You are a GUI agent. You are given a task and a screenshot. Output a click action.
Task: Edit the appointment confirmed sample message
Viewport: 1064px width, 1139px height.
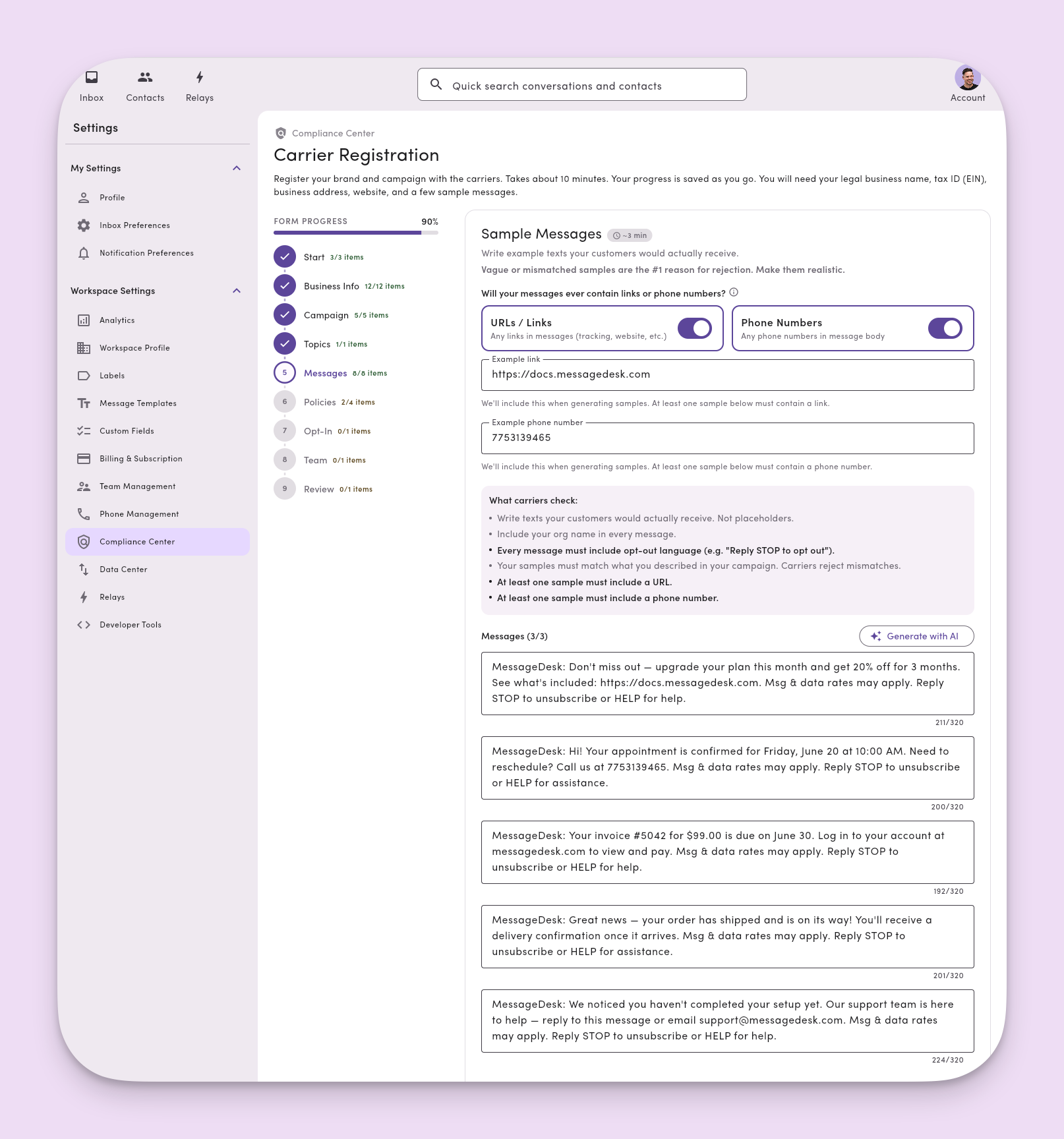coord(728,768)
